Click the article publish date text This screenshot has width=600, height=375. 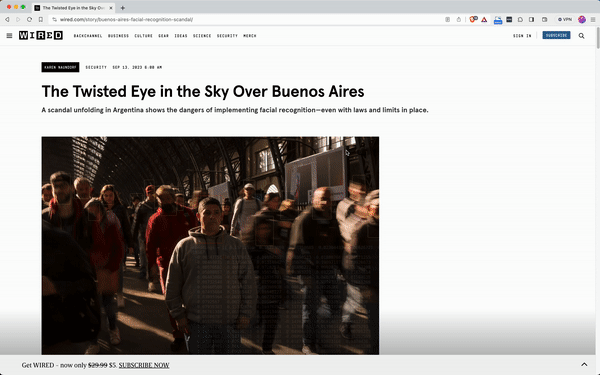coord(137,67)
